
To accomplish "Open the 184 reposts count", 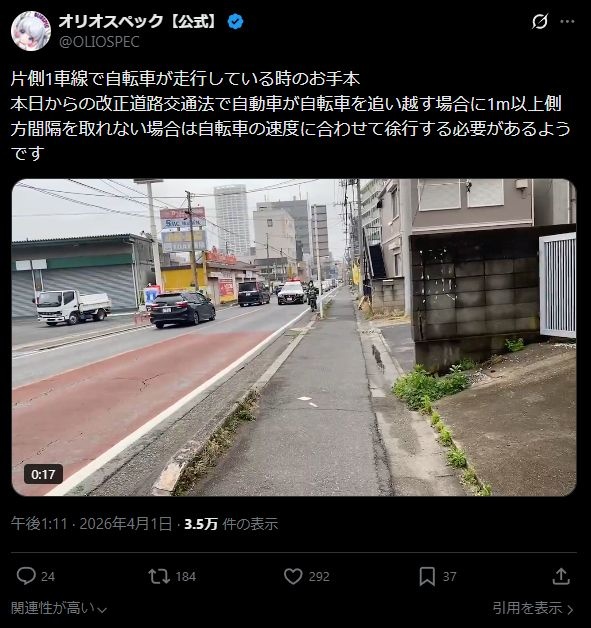I will pos(186,577).
